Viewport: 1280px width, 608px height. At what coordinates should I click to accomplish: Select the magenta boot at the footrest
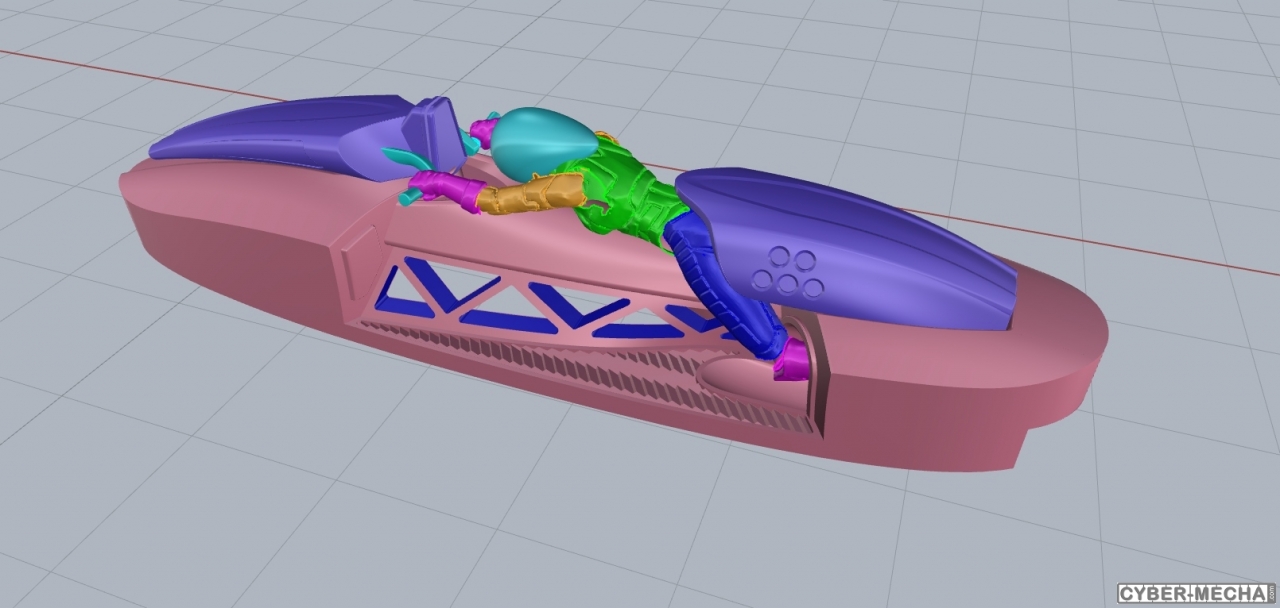pos(794,360)
